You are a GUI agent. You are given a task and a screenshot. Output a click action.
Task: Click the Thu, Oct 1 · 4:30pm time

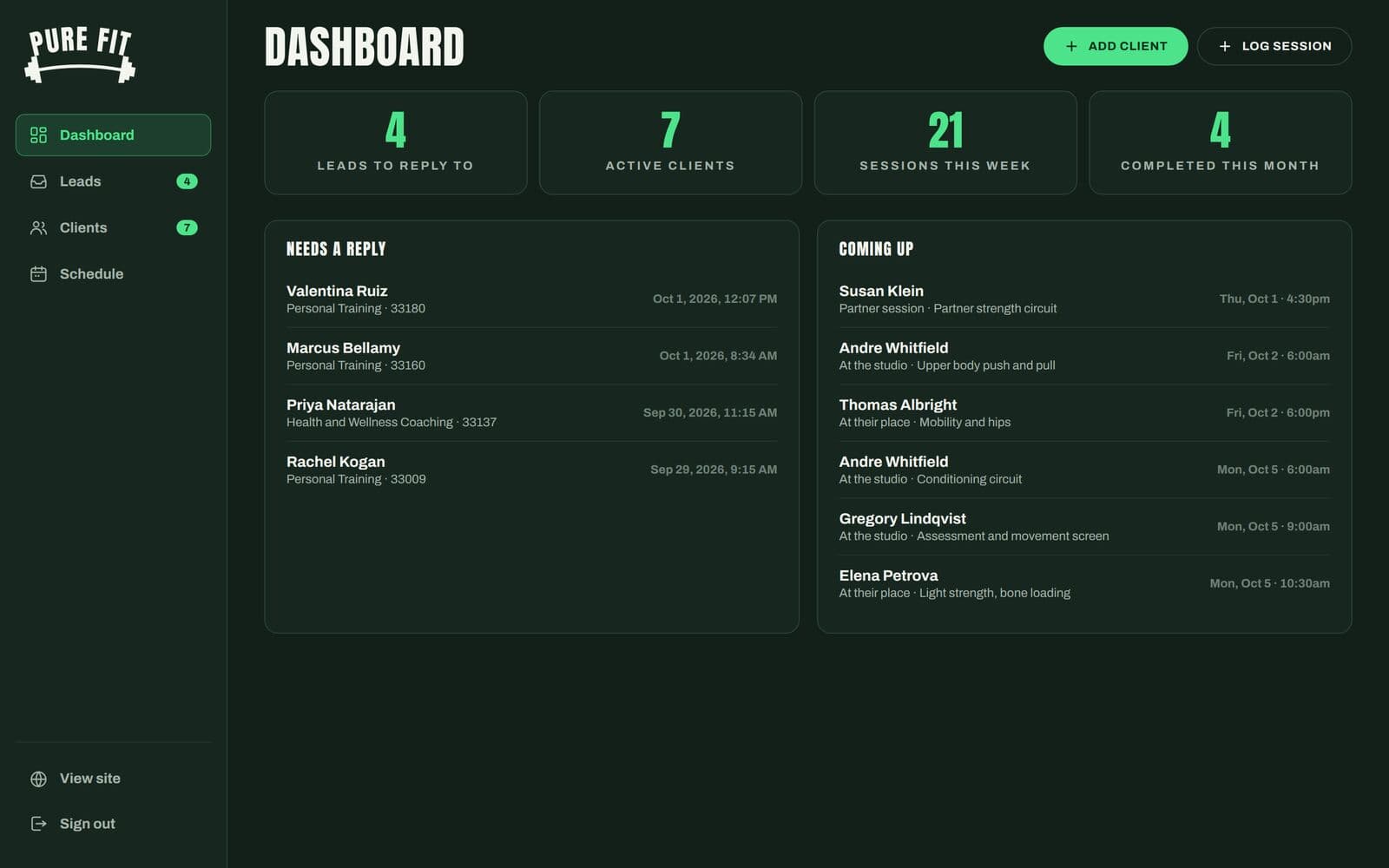[x=1274, y=299]
